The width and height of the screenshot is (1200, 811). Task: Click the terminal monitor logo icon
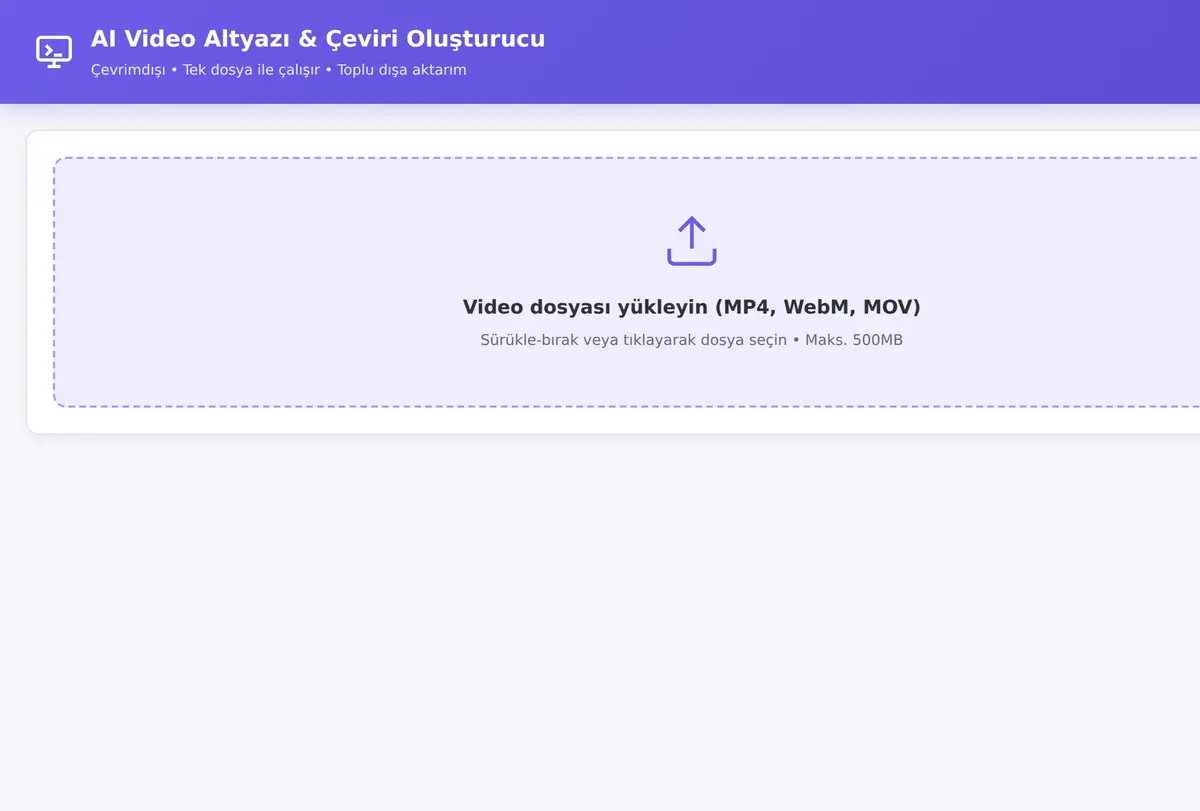[54, 52]
